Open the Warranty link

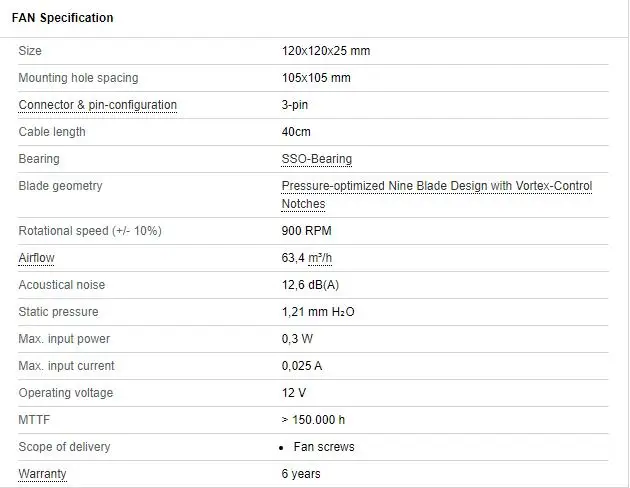(44, 473)
